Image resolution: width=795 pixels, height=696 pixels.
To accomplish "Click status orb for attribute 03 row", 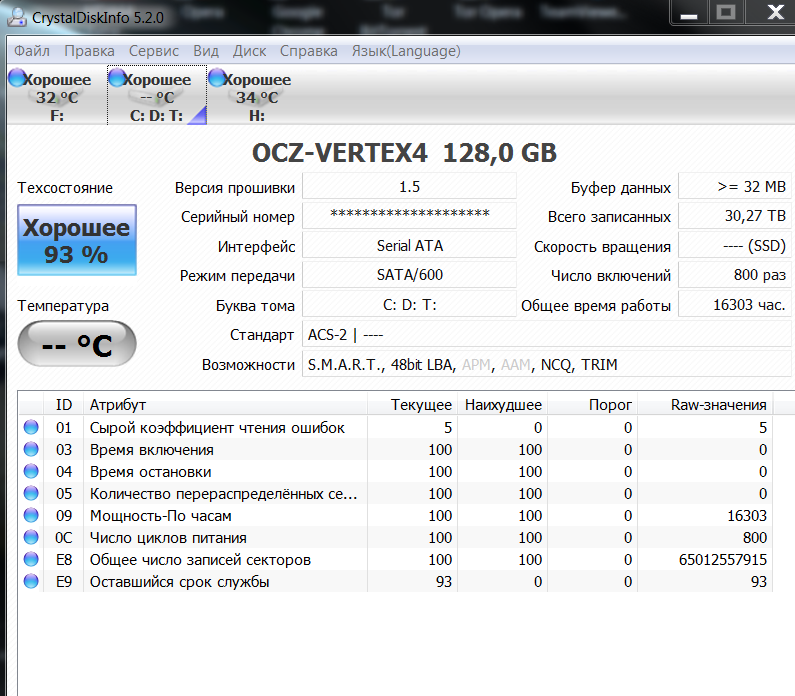I will [x=31, y=449].
